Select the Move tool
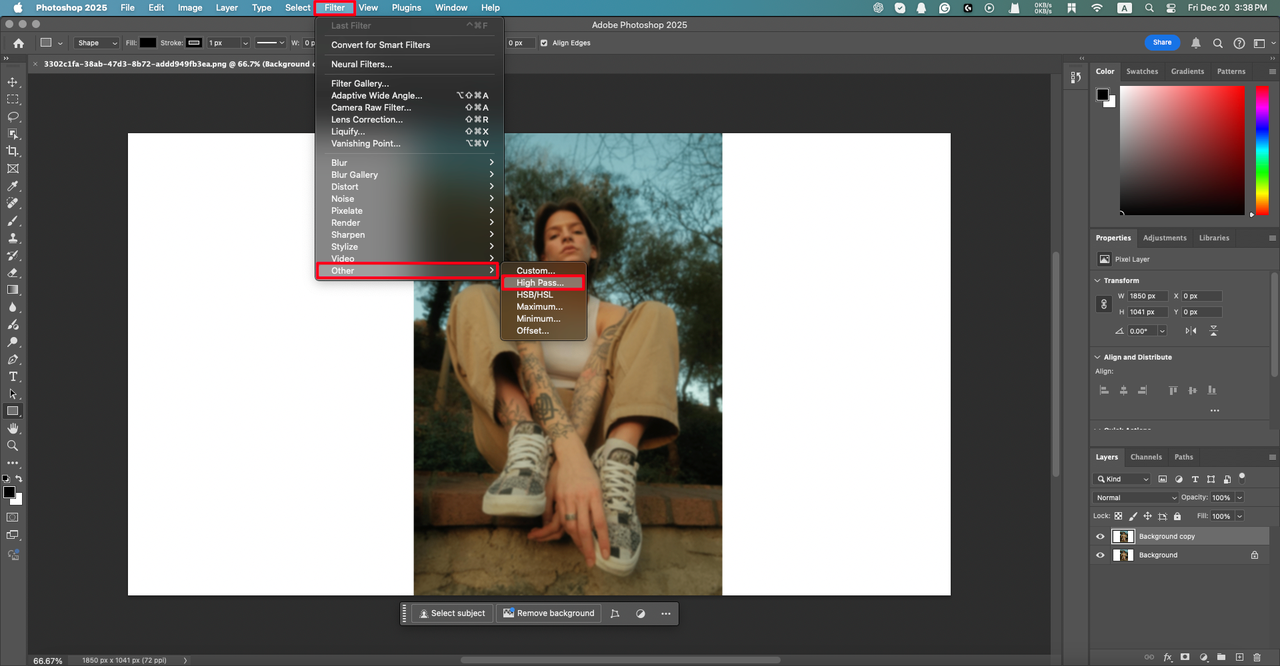 tap(13, 82)
